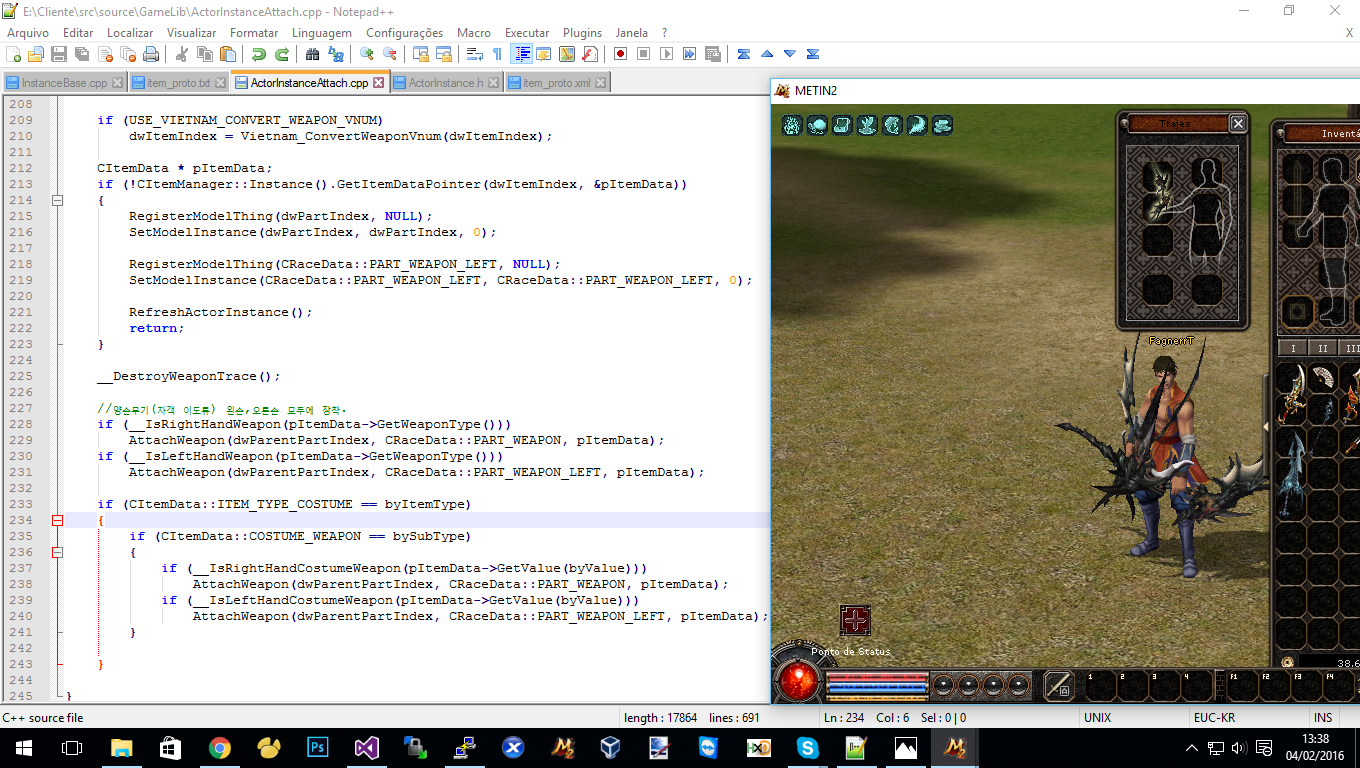1360x768 pixels.
Task: Click the fan item in the inventory
Action: (1323, 378)
